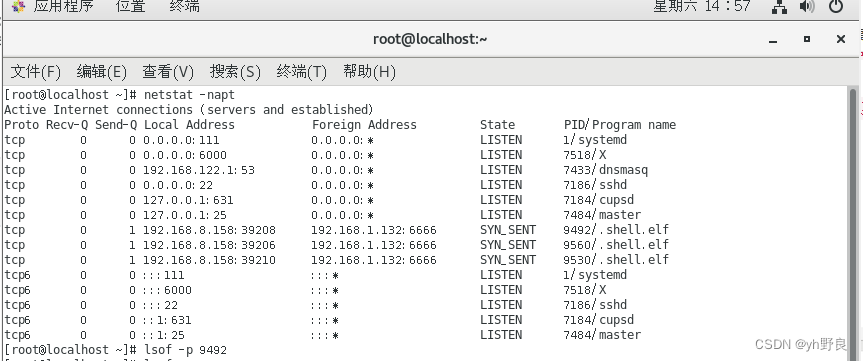Click the 'PID/Program name' column header
This screenshot has width=863, height=361.
click(620, 125)
